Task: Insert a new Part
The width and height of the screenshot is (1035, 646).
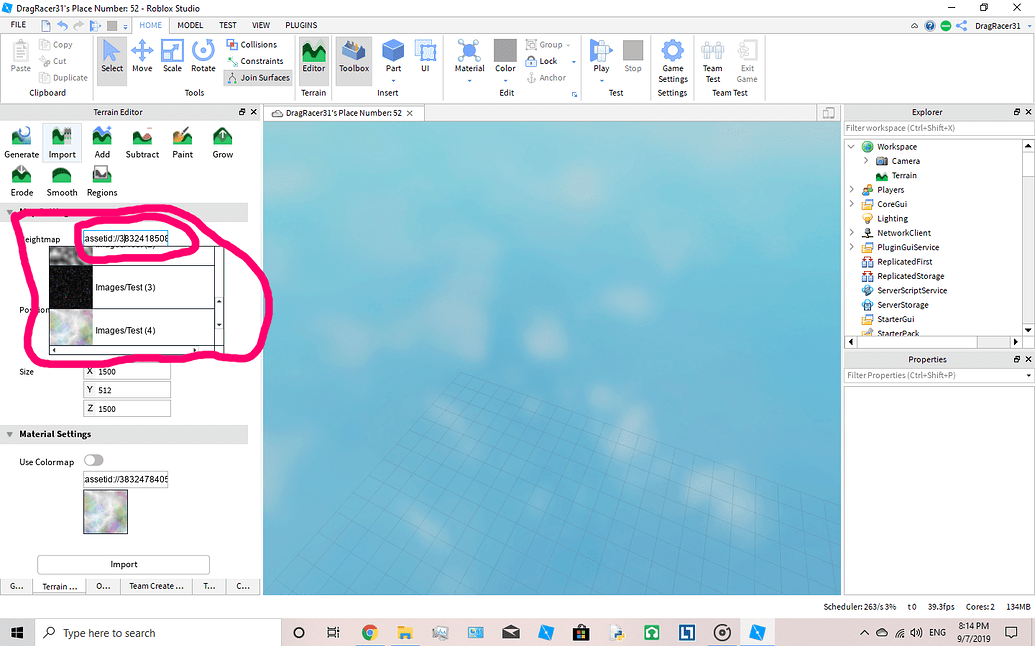Action: click(392, 55)
